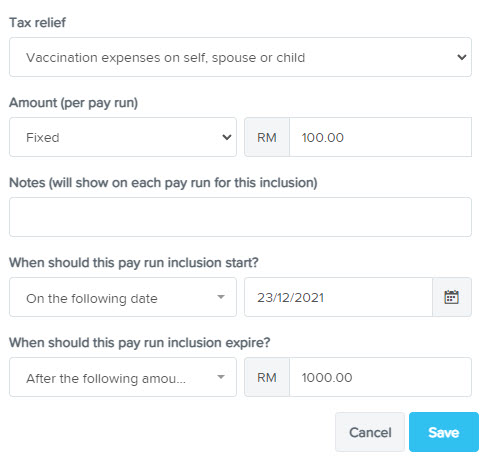Click the Cancel button

(x=370, y=432)
